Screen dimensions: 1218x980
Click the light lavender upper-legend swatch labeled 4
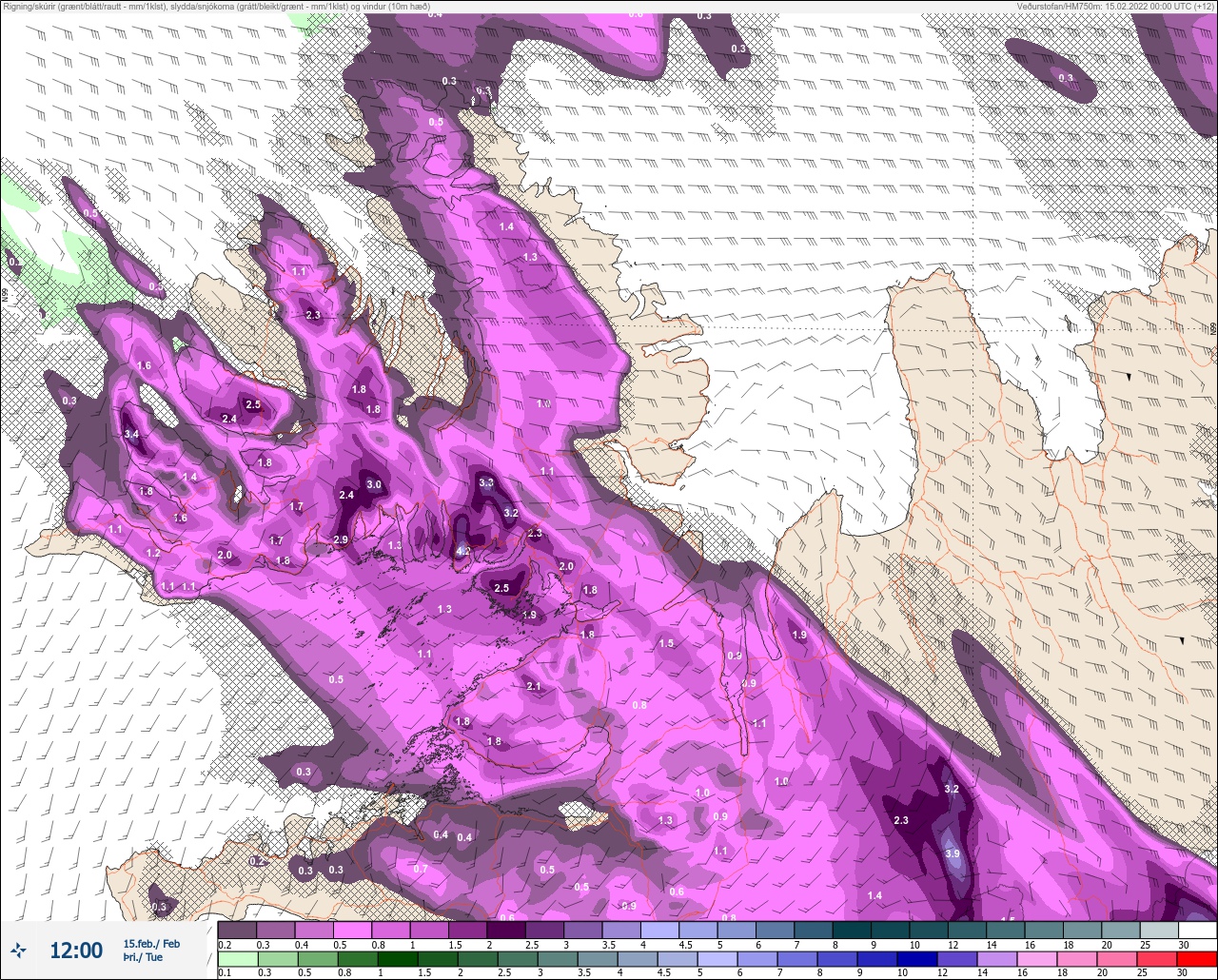(659, 930)
